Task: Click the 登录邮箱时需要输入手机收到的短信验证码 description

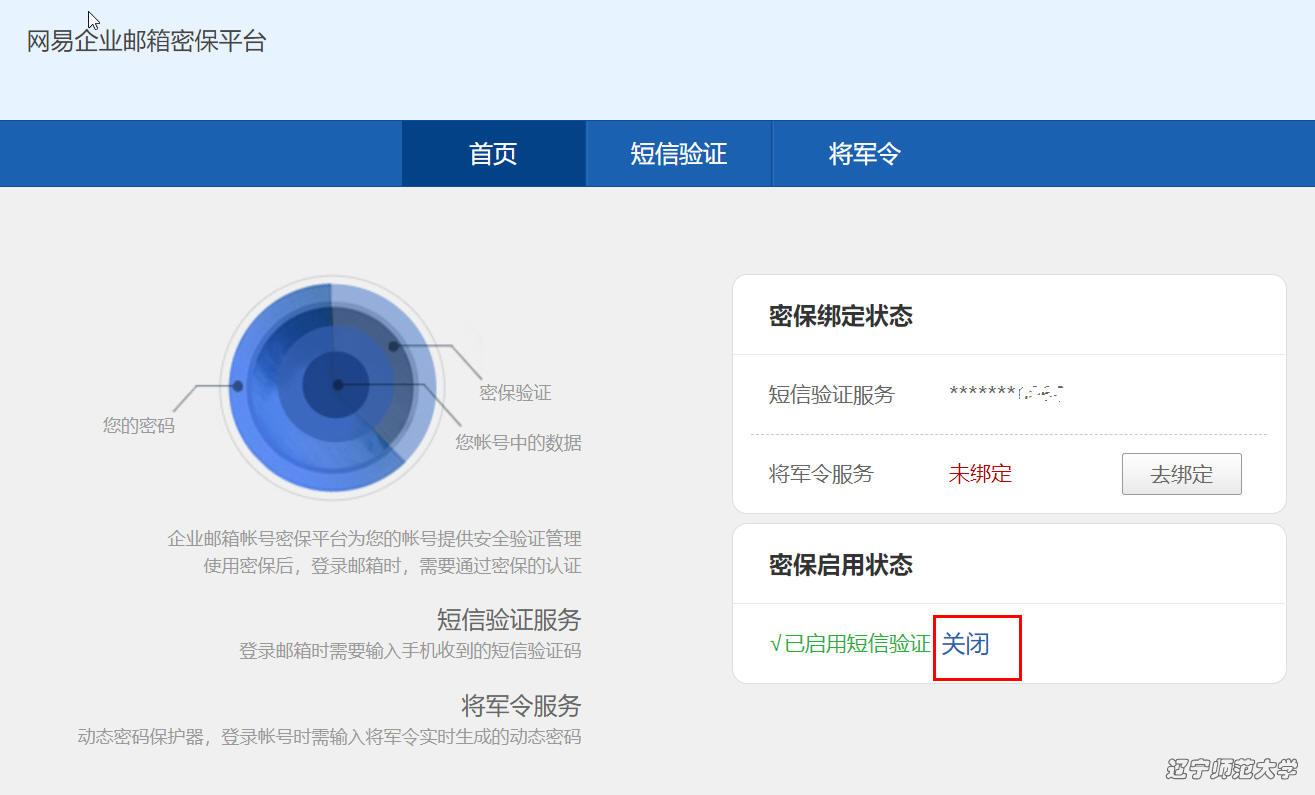Action: (410, 651)
